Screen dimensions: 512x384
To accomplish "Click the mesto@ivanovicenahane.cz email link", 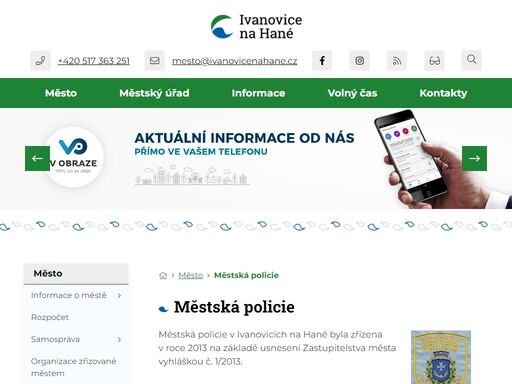I will (x=235, y=61).
